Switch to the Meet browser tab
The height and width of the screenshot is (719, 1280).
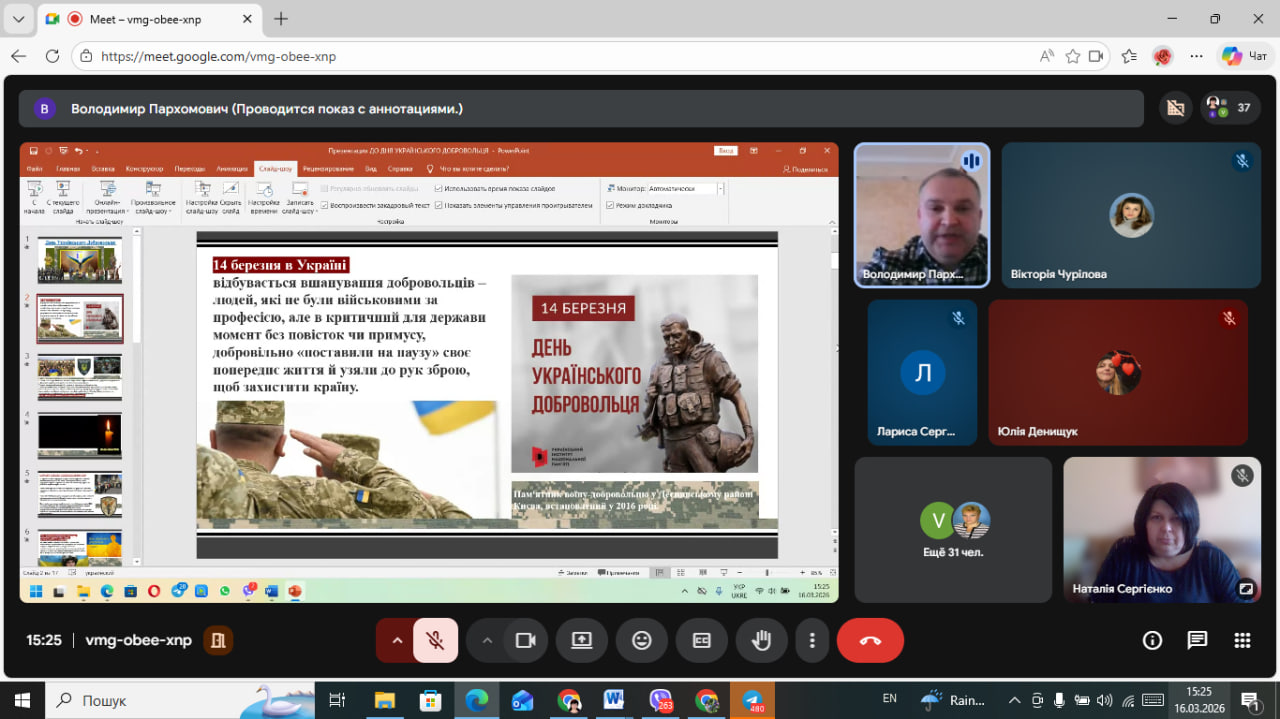(x=150, y=19)
